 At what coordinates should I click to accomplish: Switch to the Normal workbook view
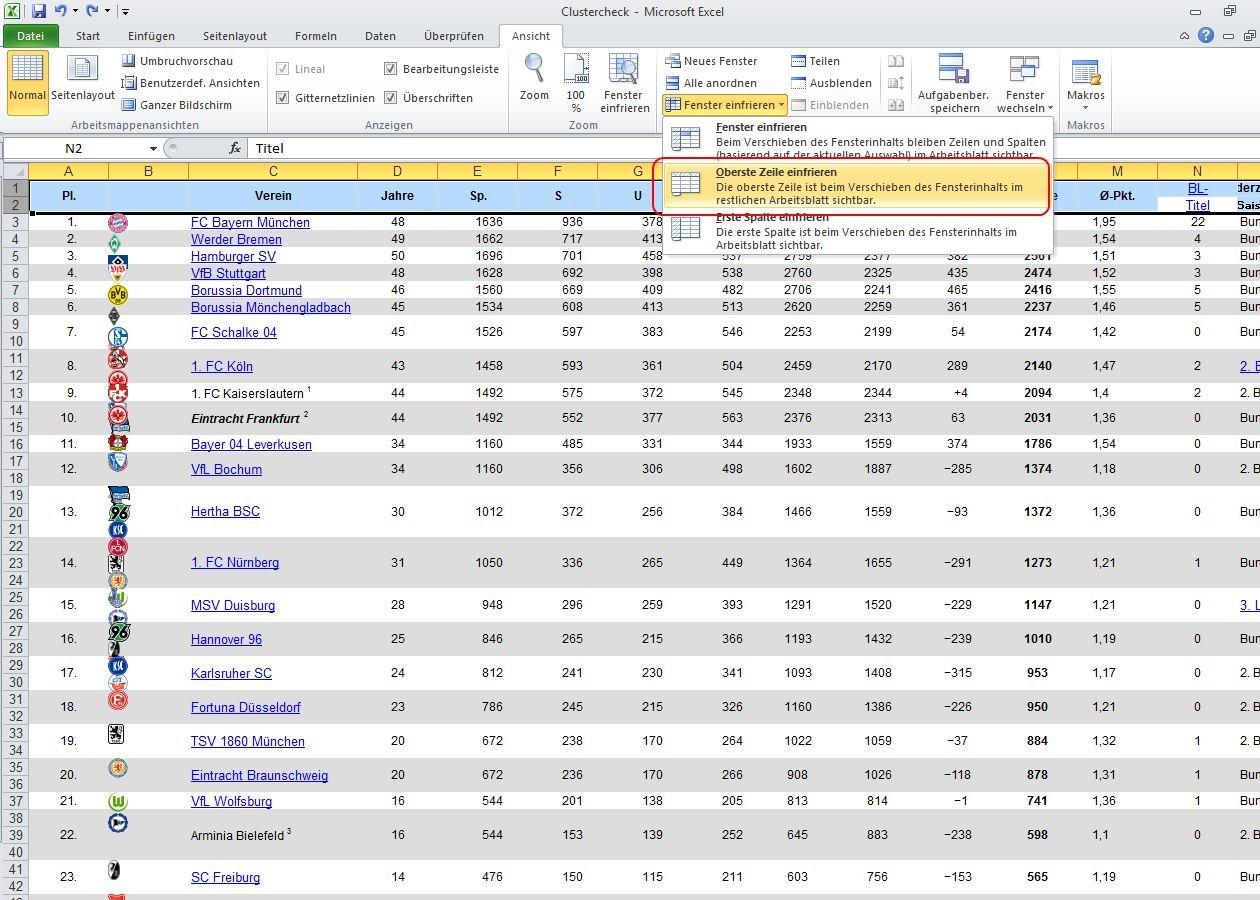click(x=27, y=81)
